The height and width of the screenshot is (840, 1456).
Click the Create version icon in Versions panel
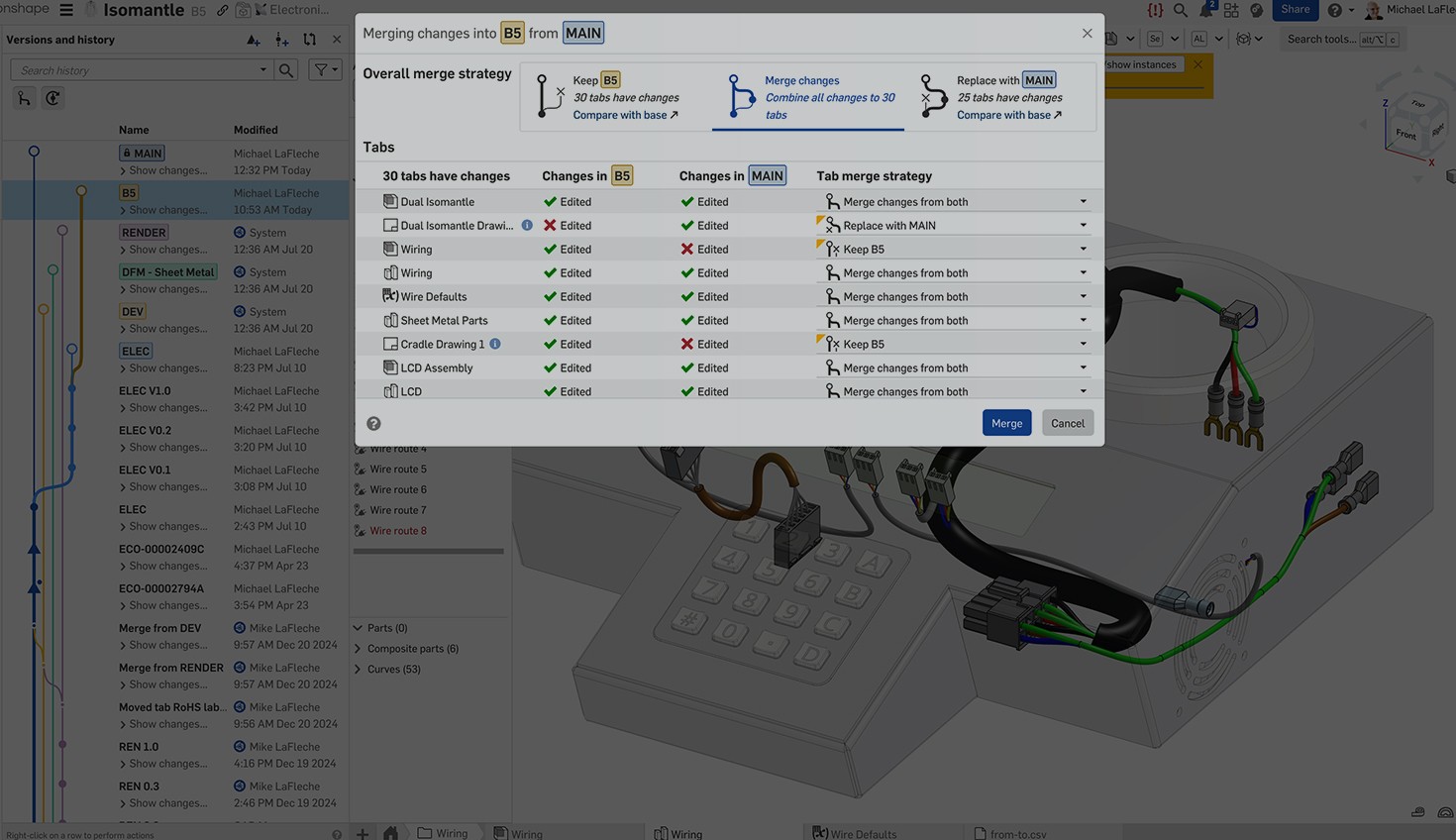tap(254, 40)
